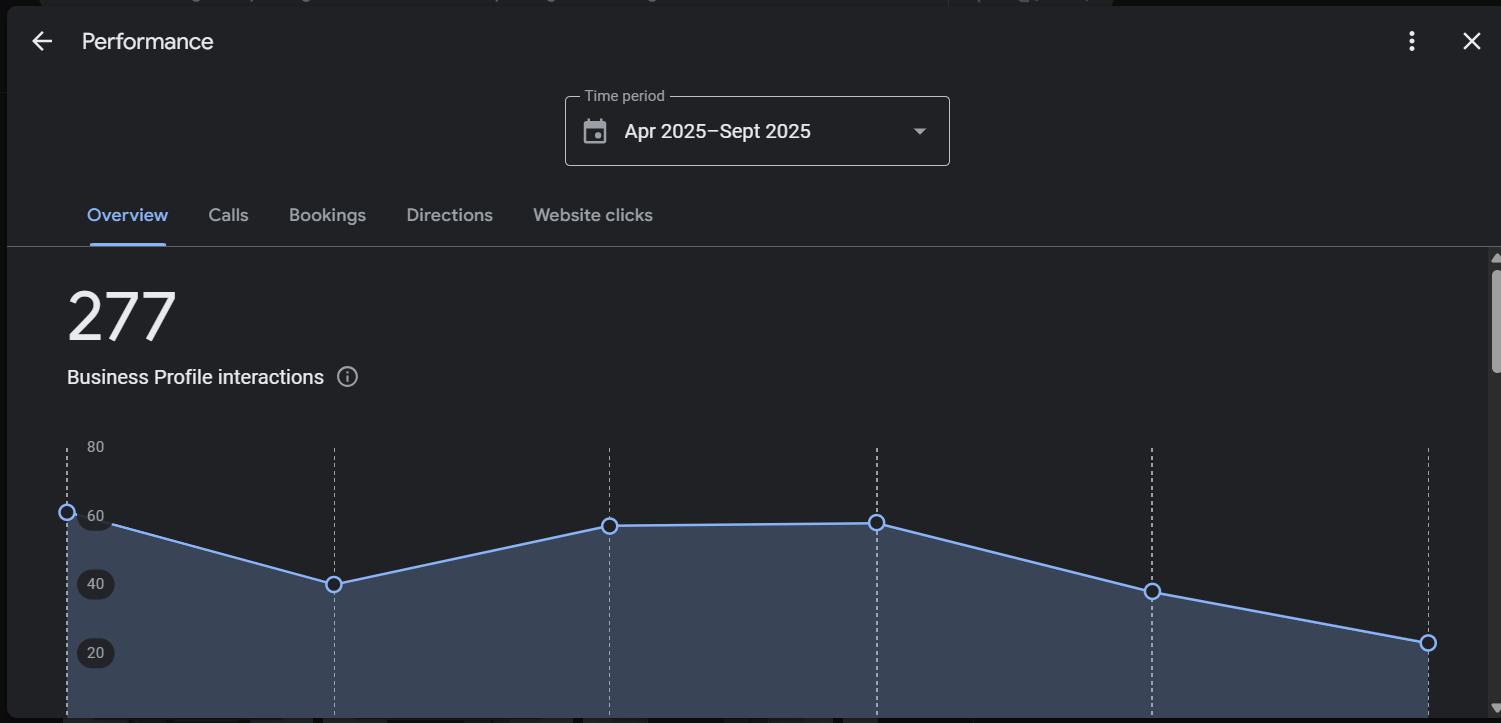
Task: Click the vertical scrollbar thumb
Action: pos(1495,320)
